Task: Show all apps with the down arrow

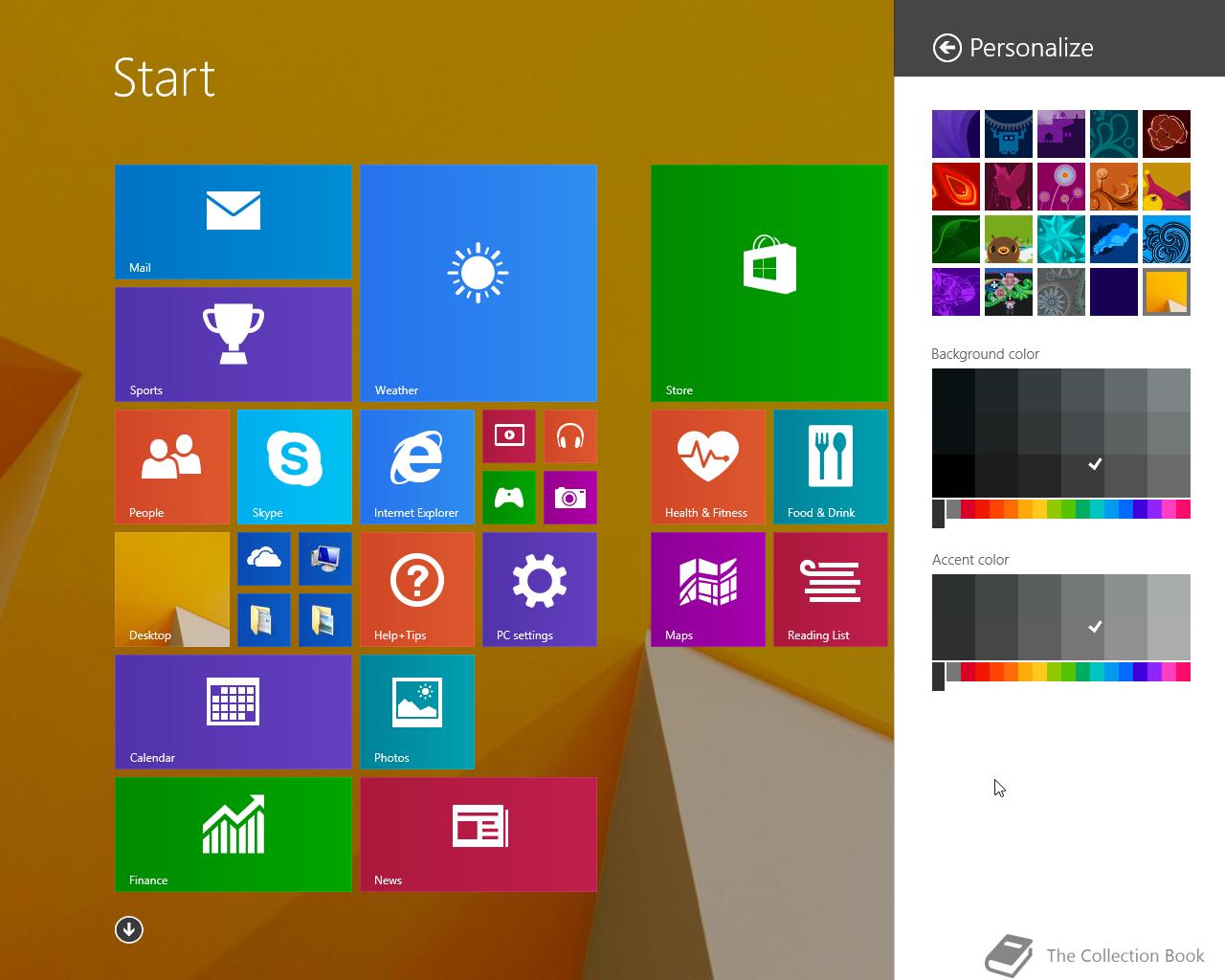Action: coord(129,929)
